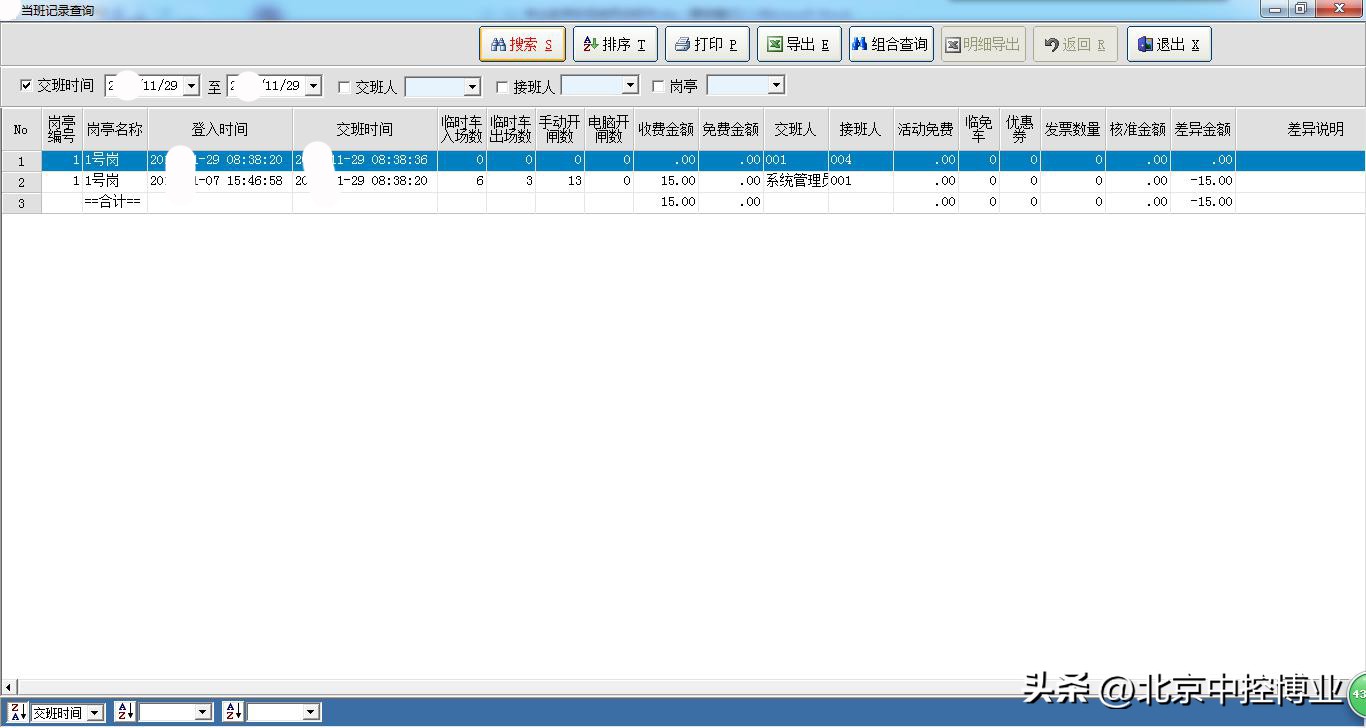Screen dimensions: 1366x728
Task: Click the 明细导出 toolbar item
Action: tap(983, 43)
